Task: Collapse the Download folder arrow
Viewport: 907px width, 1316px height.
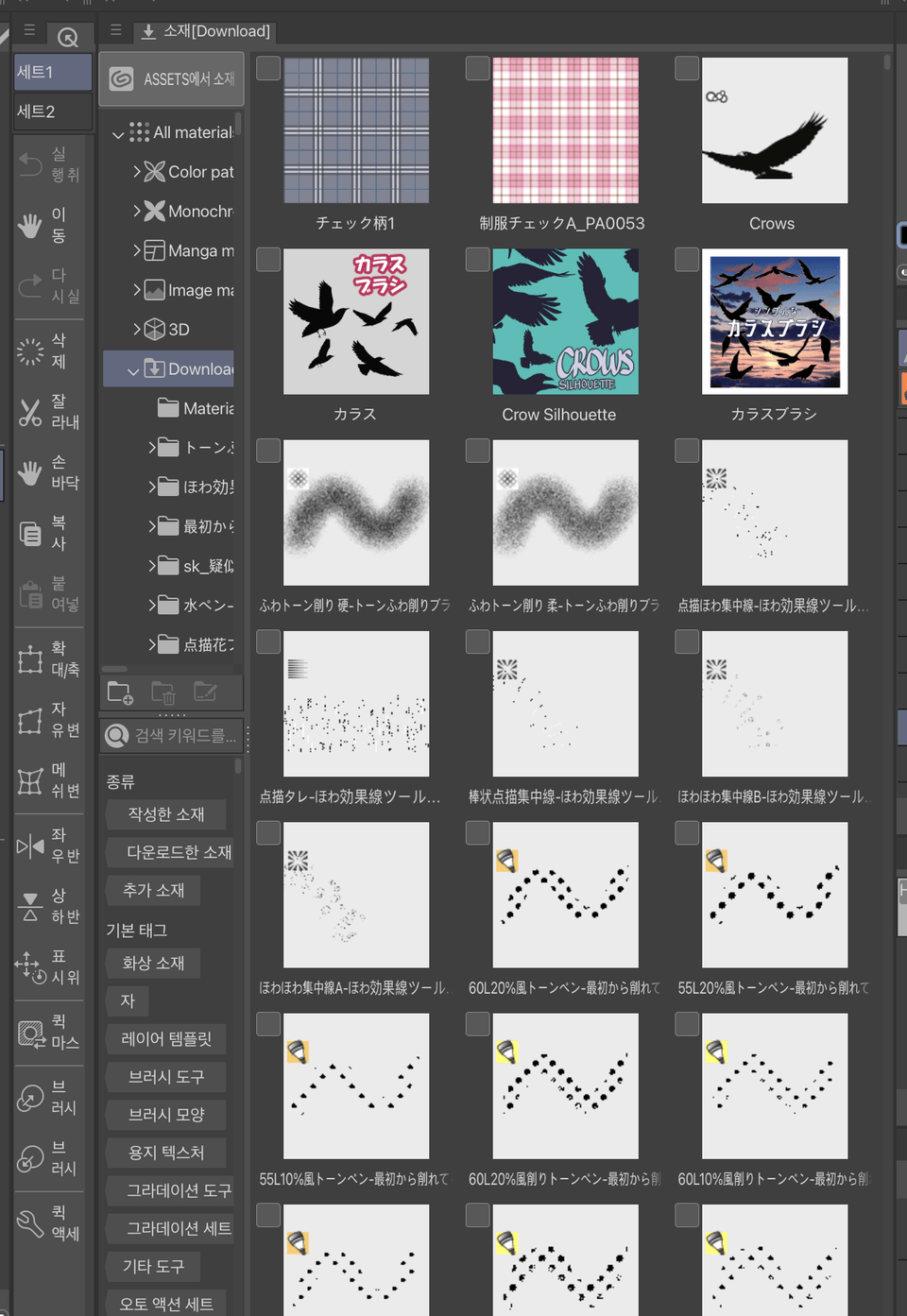Action: pos(133,370)
